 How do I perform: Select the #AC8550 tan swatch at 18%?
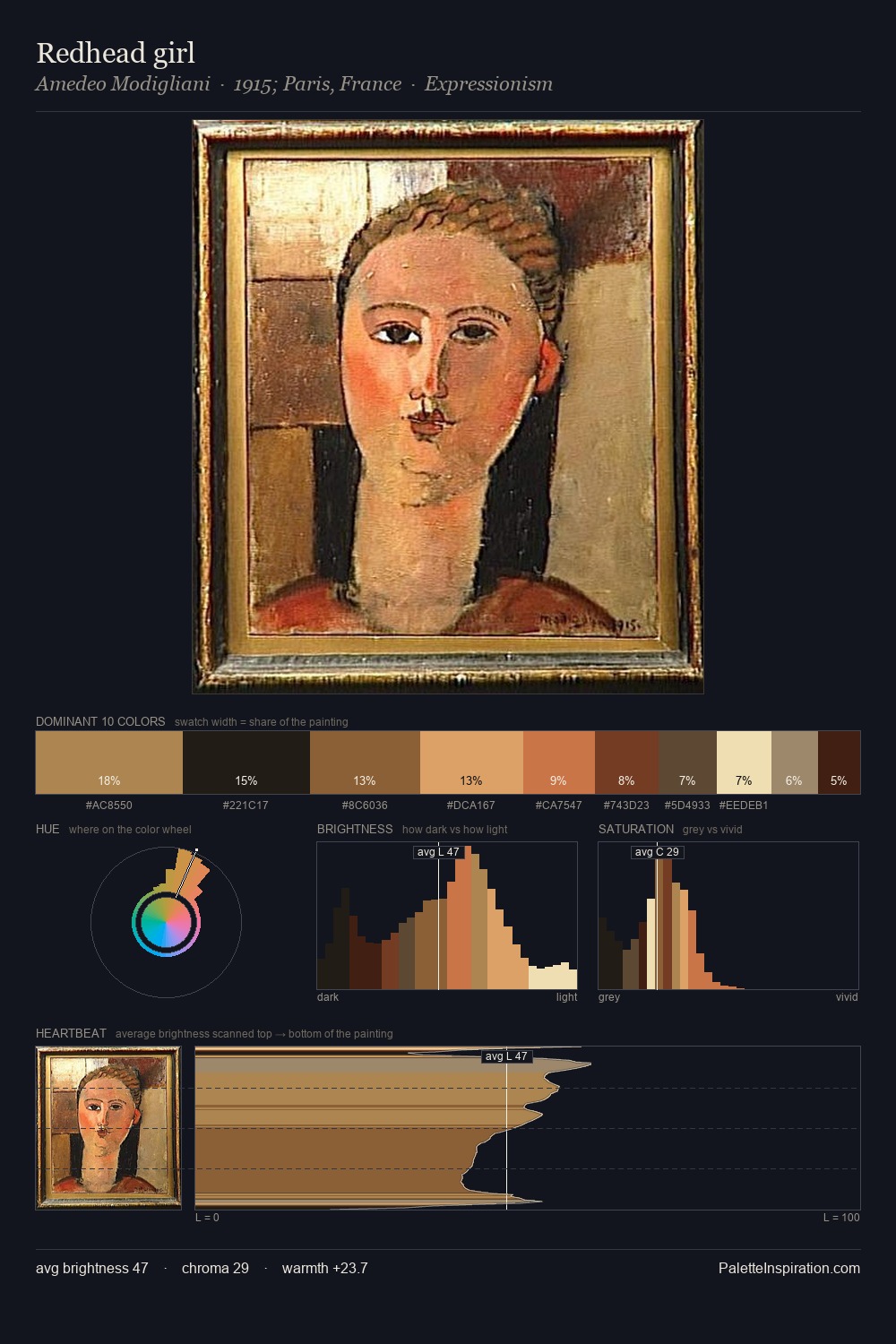[109, 762]
